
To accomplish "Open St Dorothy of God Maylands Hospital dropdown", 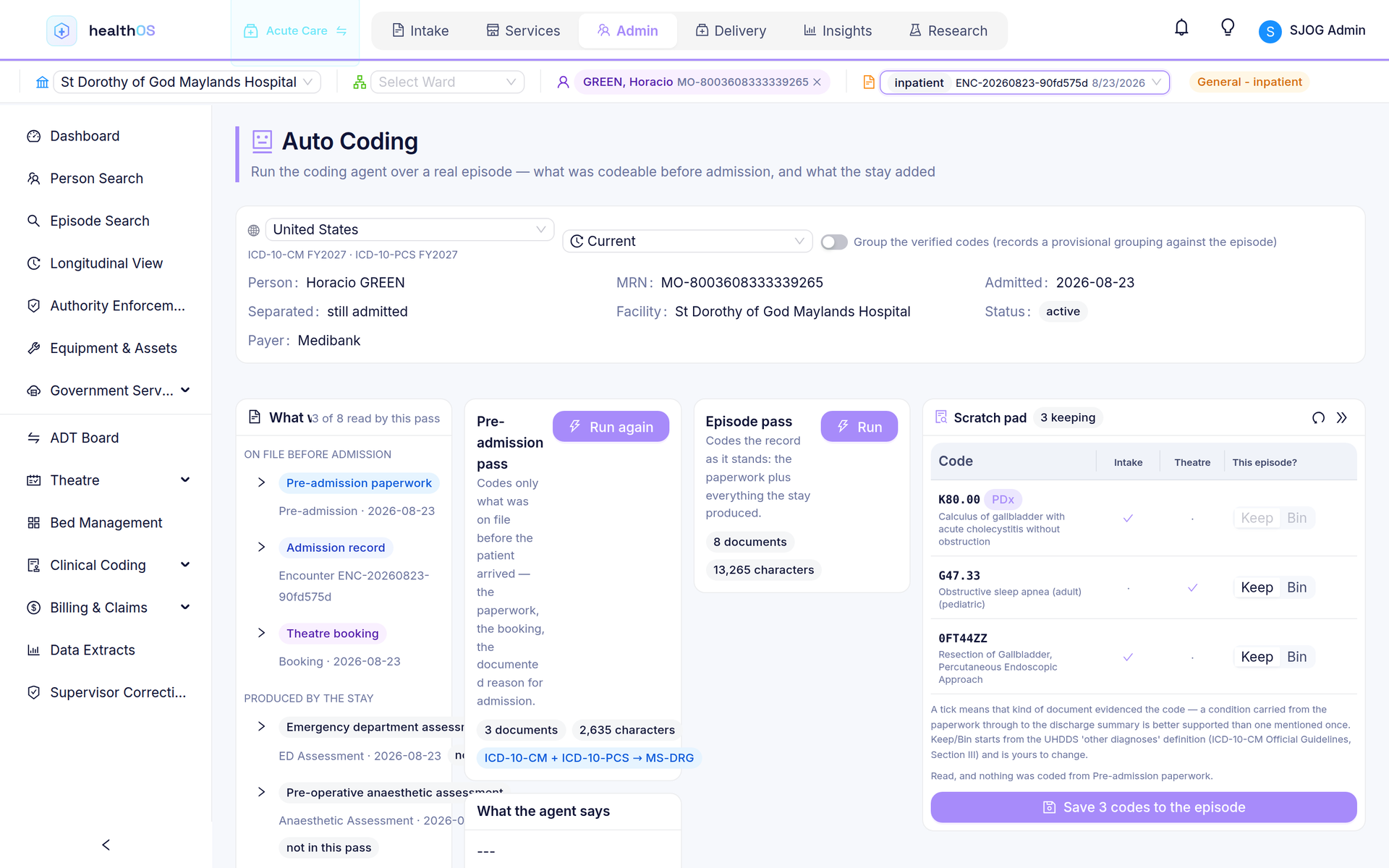I will click(x=187, y=82).
